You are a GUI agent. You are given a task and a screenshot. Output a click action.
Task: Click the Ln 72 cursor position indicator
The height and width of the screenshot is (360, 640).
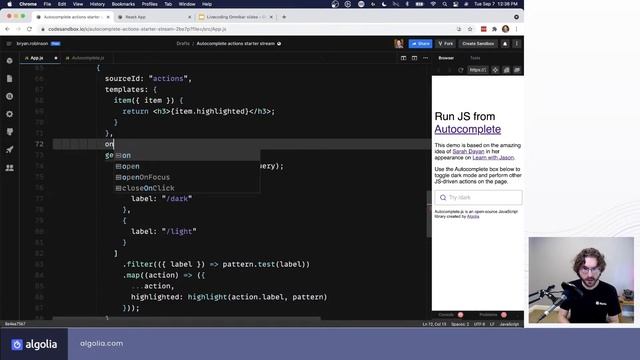[434, 324]
